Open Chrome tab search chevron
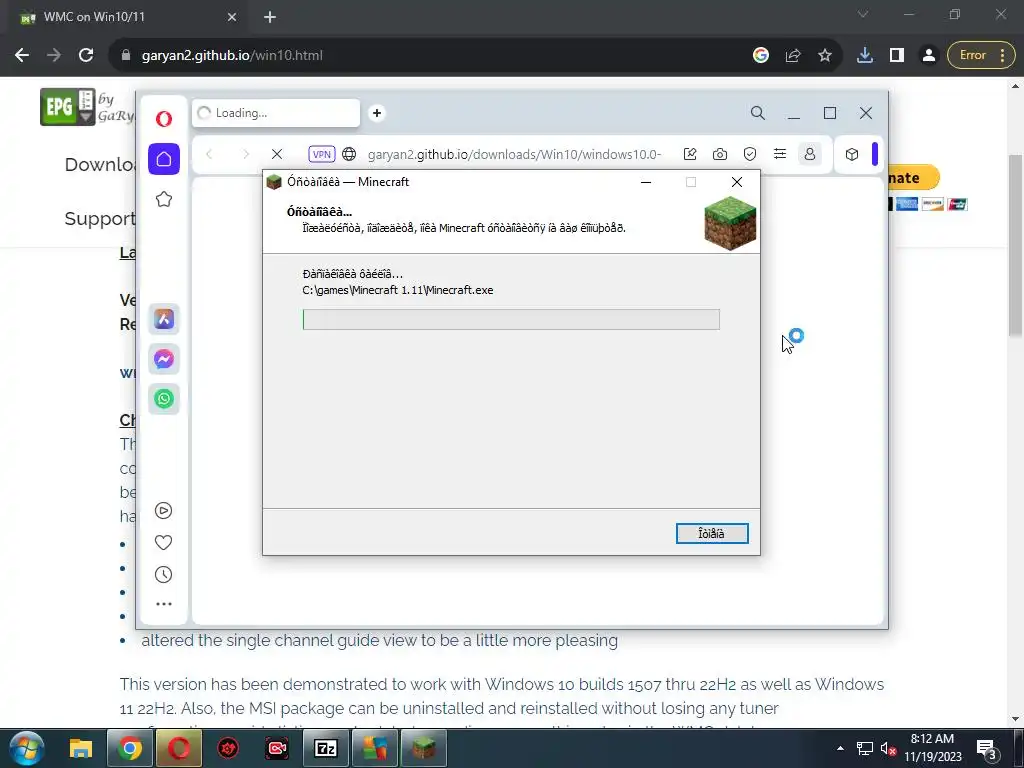This screenshot has width=1024, height=768. [x=863, y=14]
